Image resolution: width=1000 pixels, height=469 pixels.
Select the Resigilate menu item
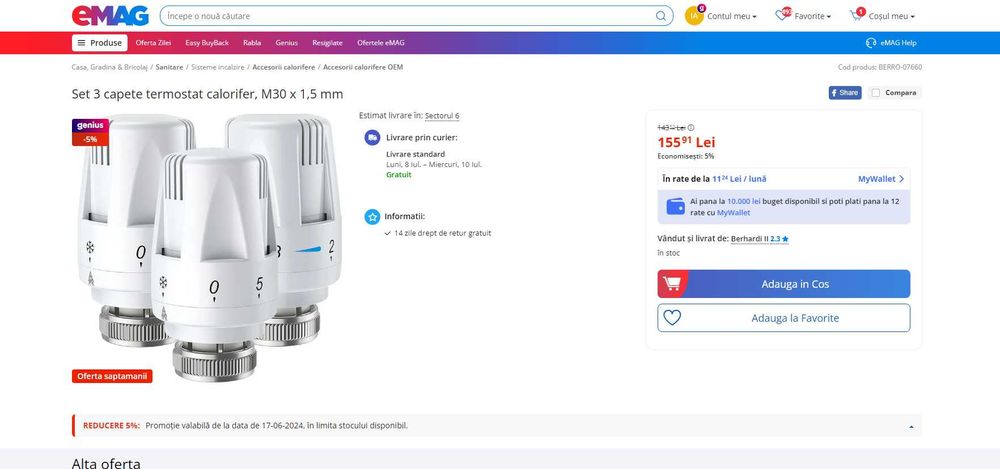pyautogui.click(x=326, y=43)
